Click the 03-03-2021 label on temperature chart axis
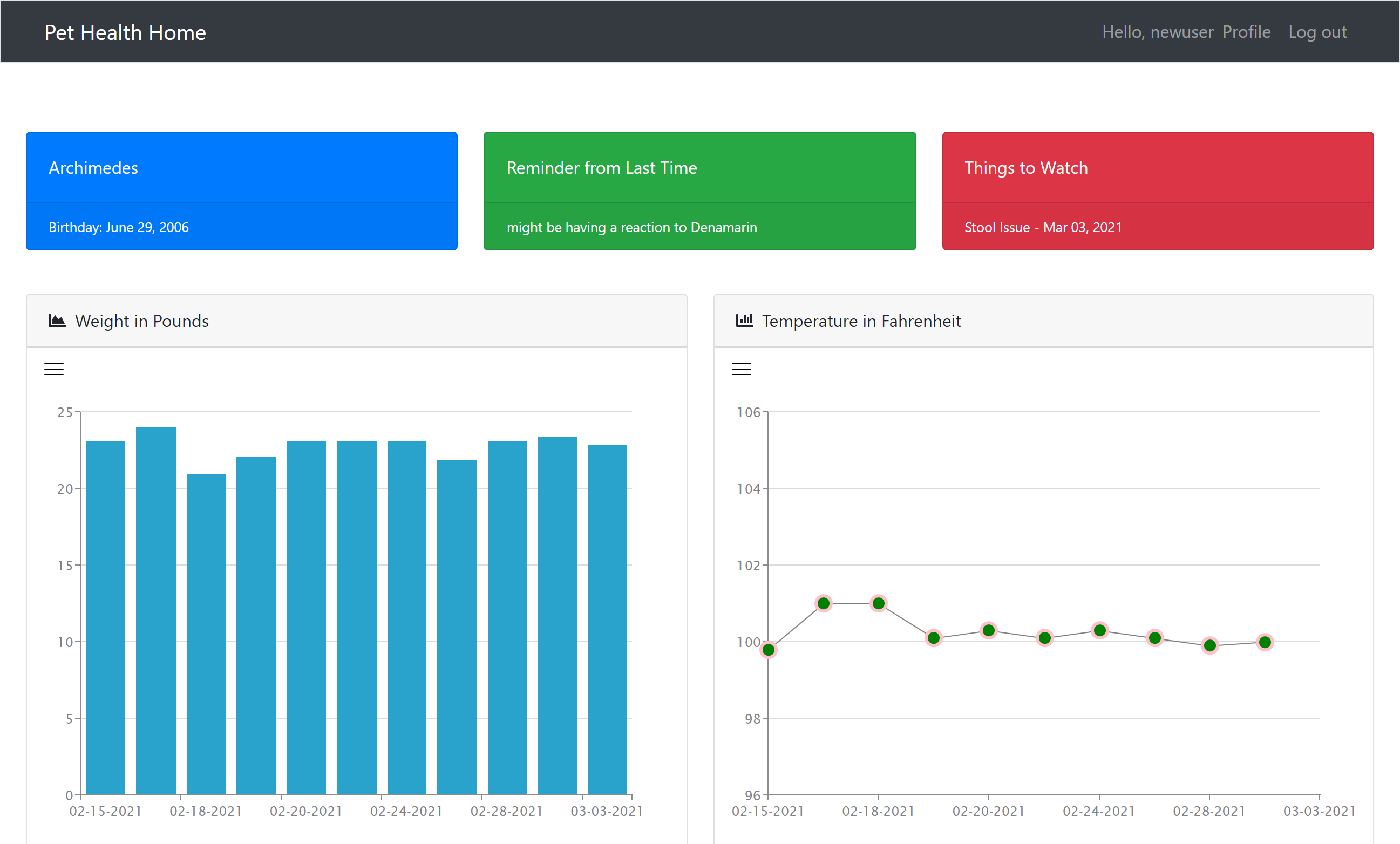The height and width of the screenshot is (844, 1400). click(1320, 811)
